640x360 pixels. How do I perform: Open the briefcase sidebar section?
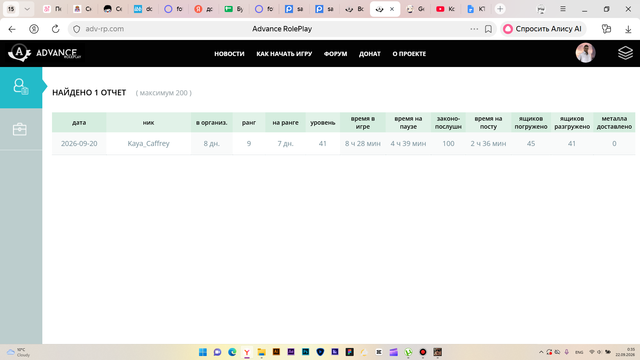point(20,129)
